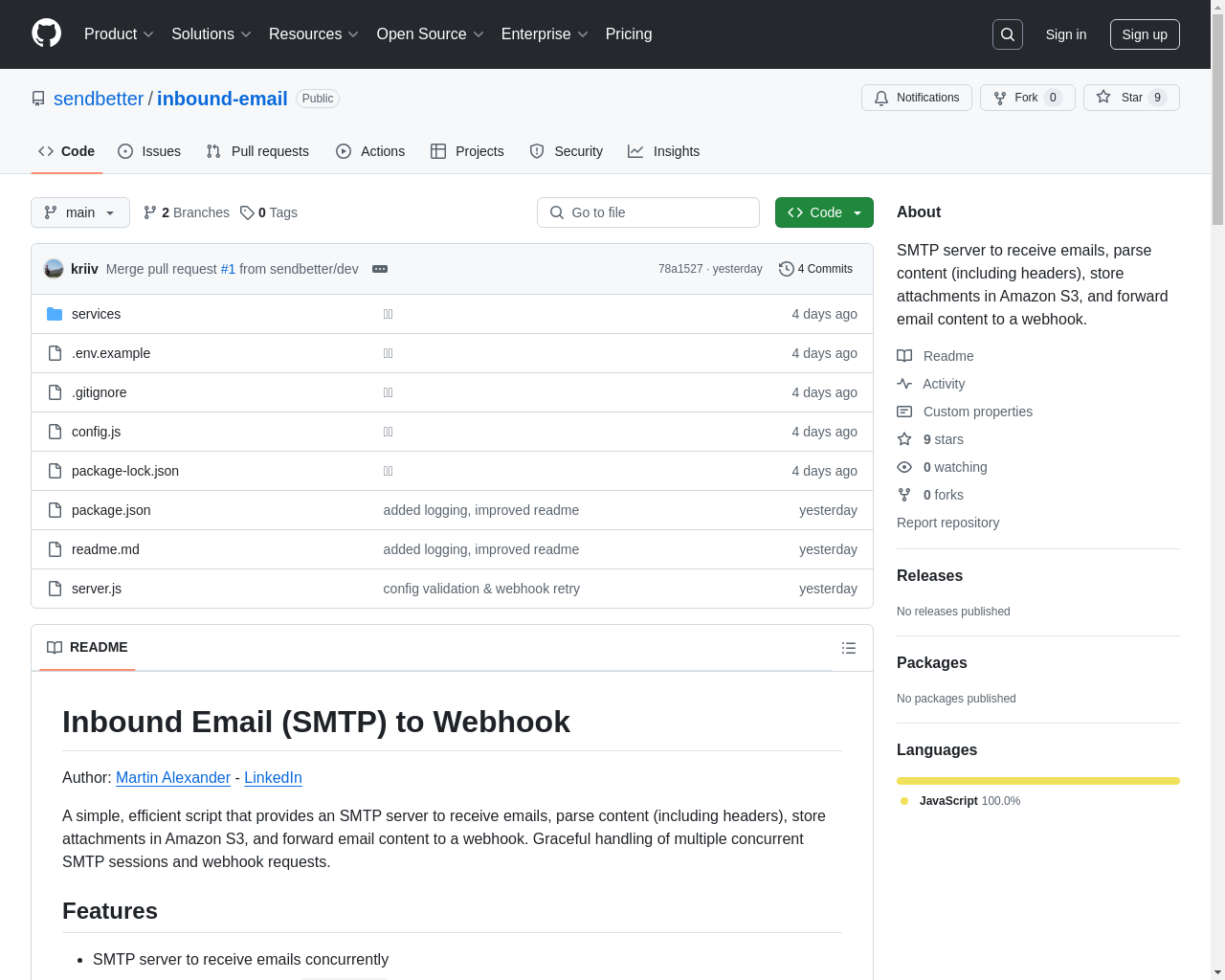View the 4 Commits history
Image resolution: width=1225 pixels, height=980 pixels.
[815, 269]
